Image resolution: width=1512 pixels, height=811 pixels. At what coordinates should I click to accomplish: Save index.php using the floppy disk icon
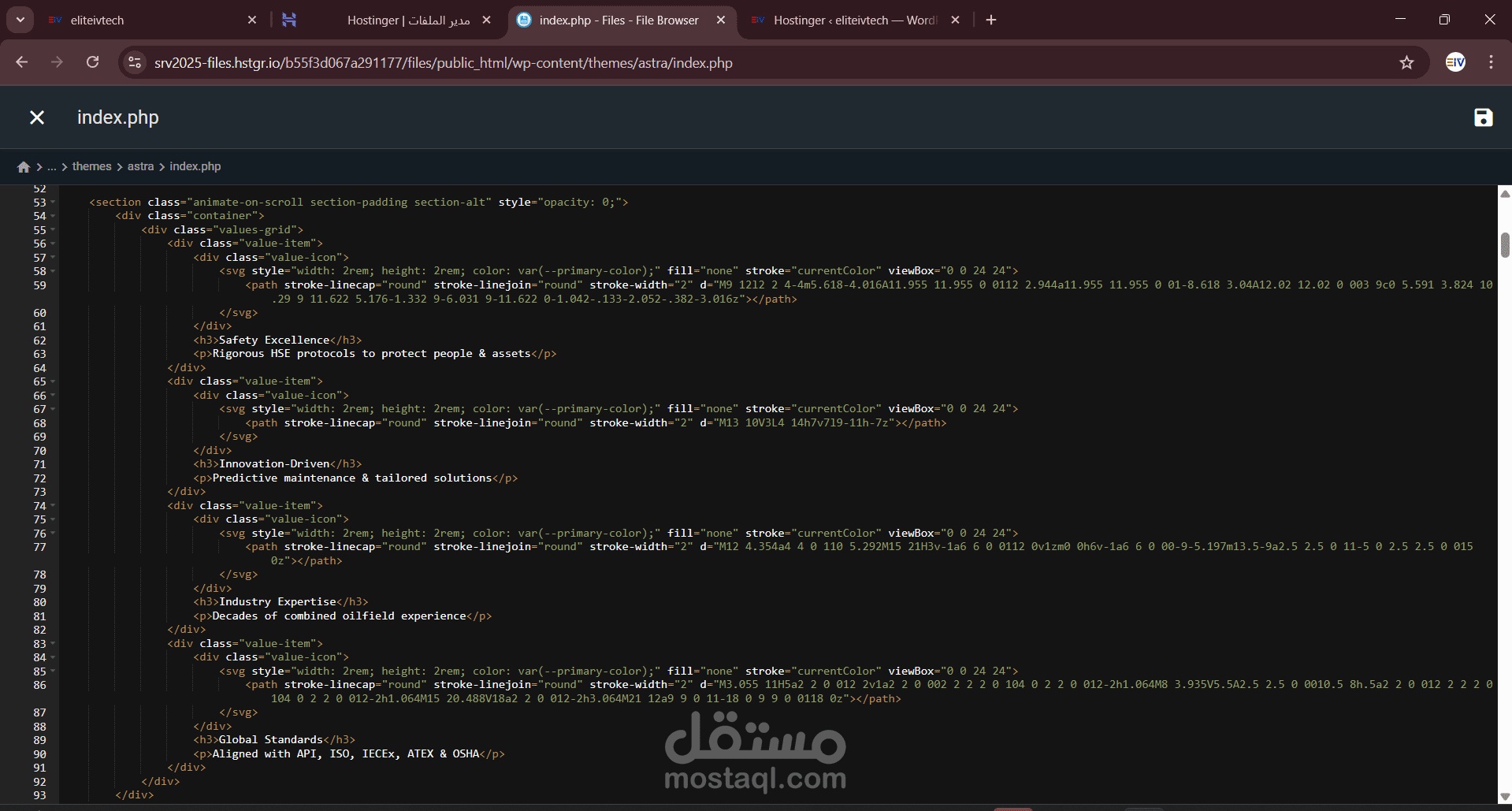click(1483, 117)
